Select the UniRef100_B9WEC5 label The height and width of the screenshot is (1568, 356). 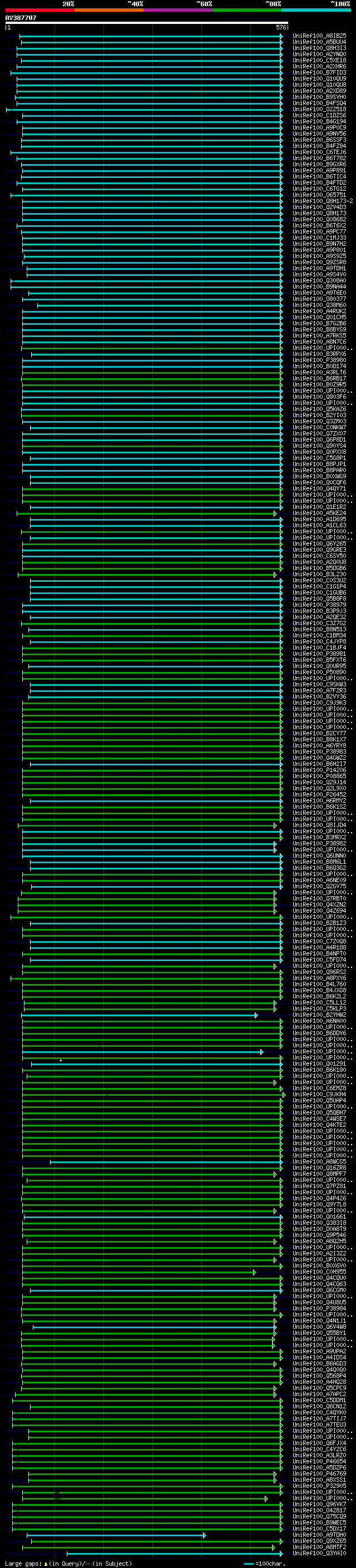pos(319,1522)
